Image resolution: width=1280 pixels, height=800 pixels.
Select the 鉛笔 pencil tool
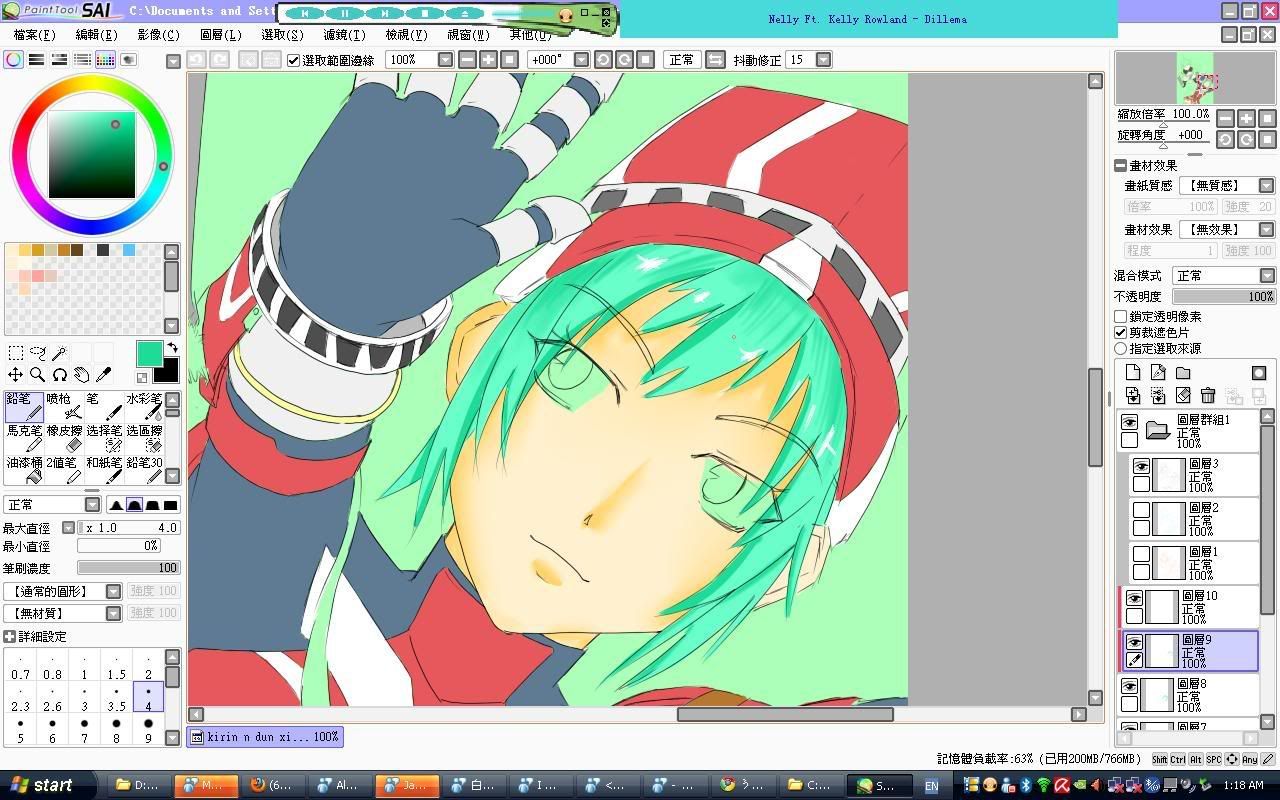tap(24, 407)
